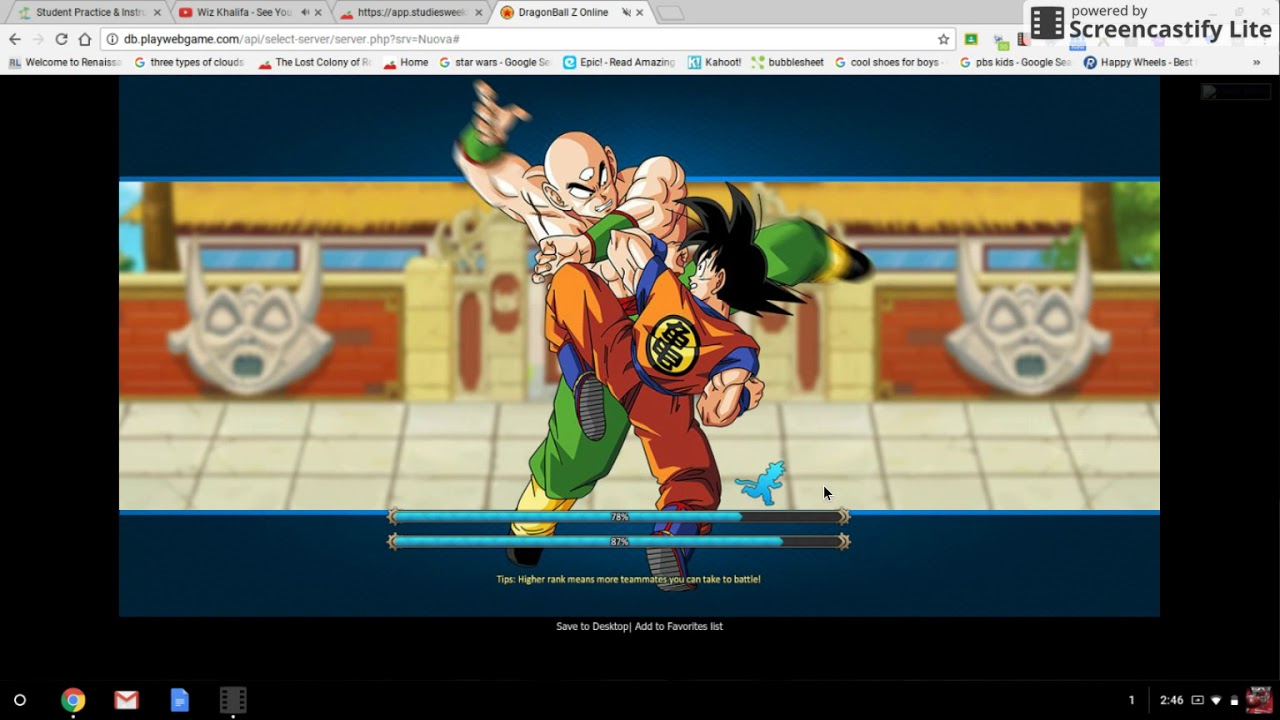
Task: Click the 78% loading progress bar
Action: (x=619, y=517)
